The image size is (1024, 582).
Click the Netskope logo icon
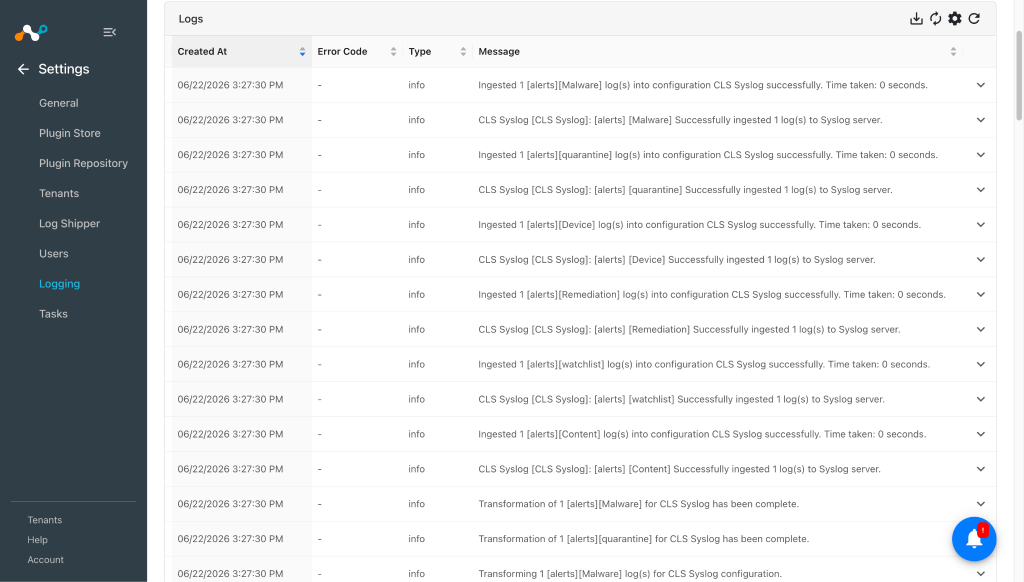coord(31,32)
